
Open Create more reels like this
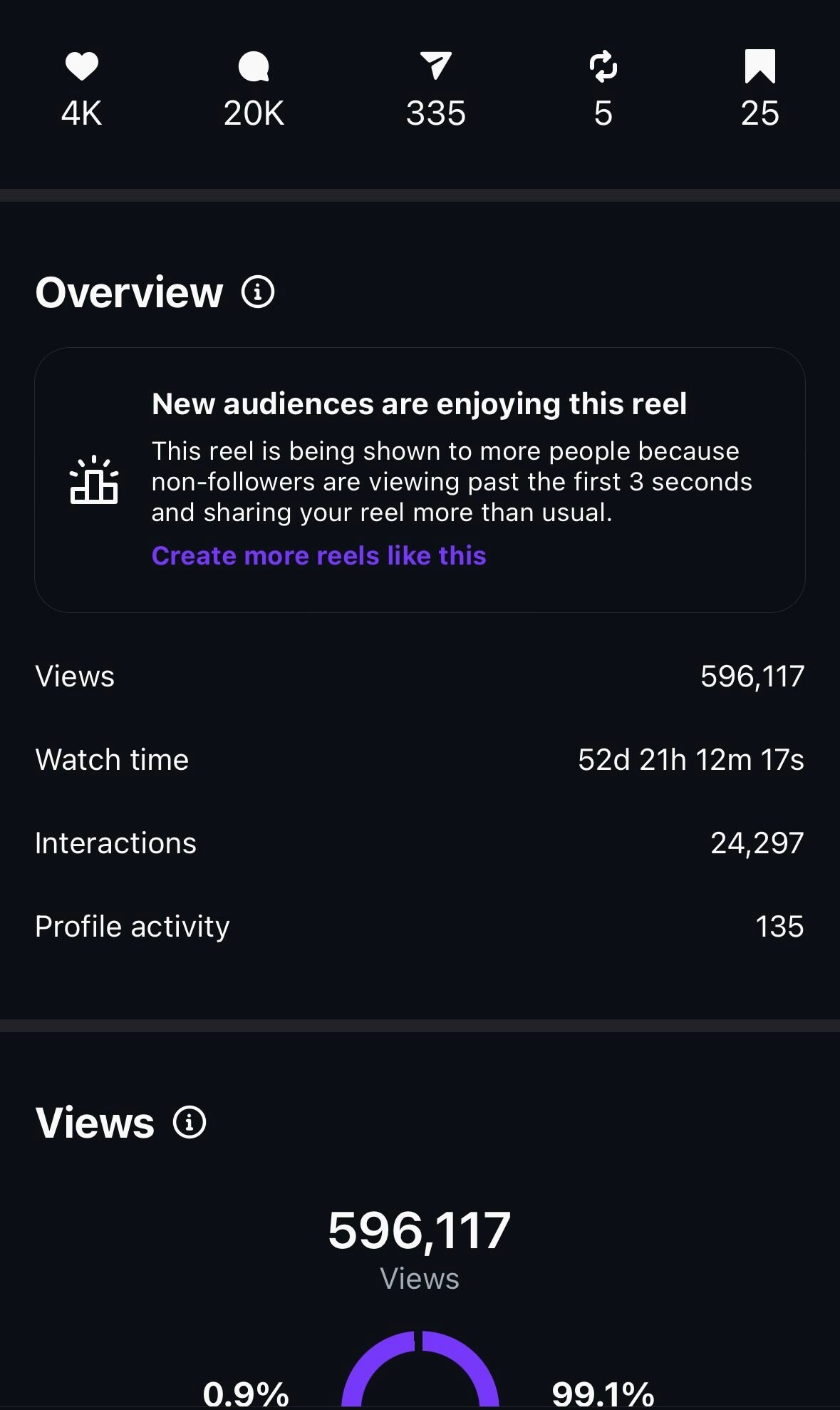point(318,555)
